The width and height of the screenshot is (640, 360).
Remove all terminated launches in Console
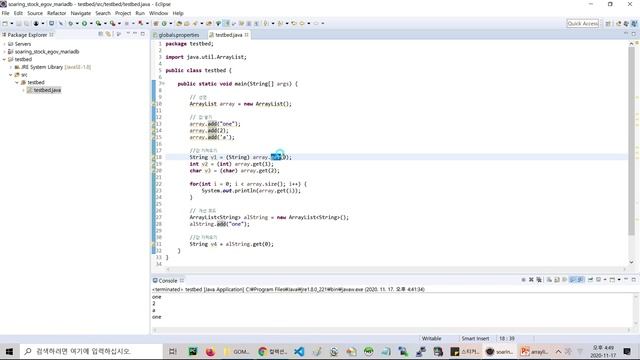point(539,280)
